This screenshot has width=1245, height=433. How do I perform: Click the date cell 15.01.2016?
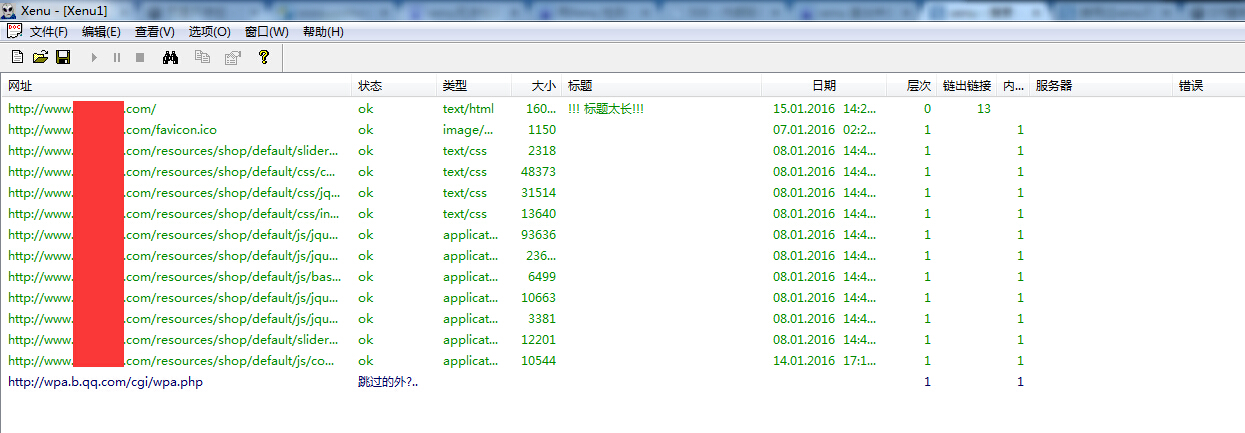tap(825, 109)
